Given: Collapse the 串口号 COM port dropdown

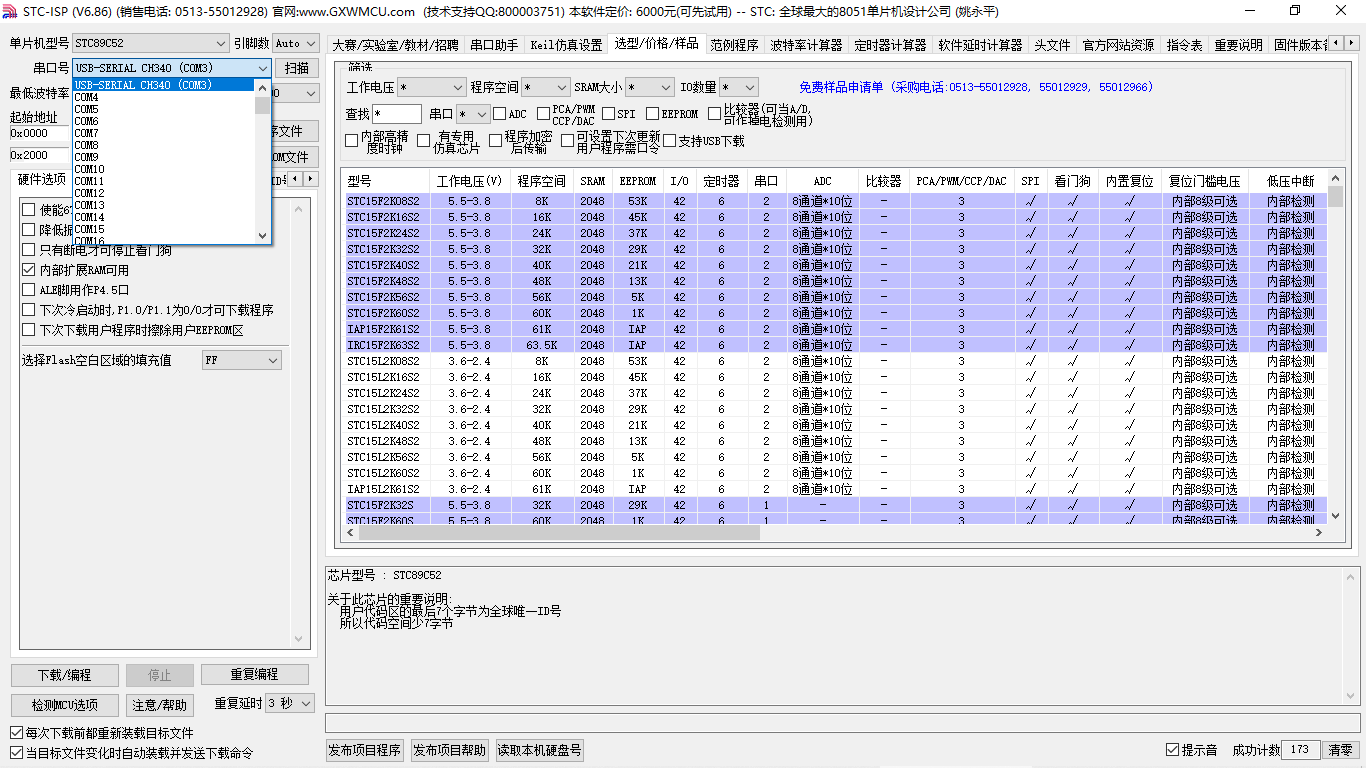Looking at the screenshot, I should click(263, 68).
